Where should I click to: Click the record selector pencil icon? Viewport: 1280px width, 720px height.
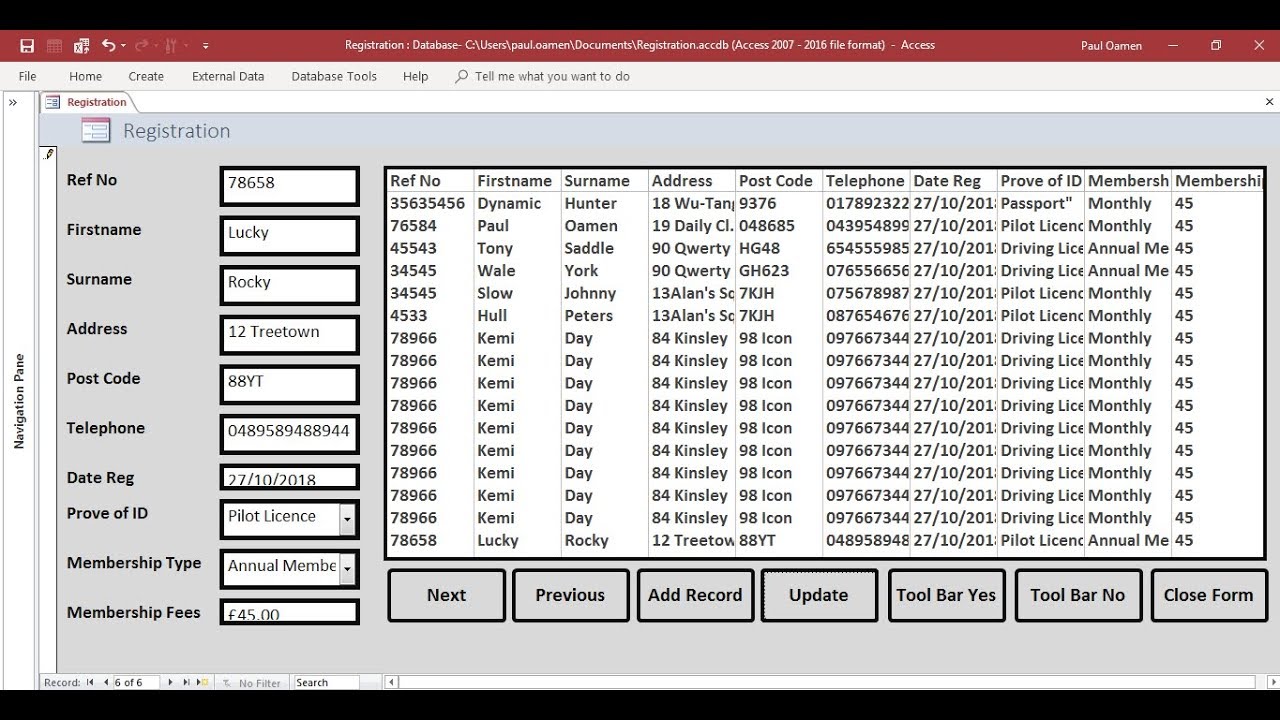click(48, 154)
